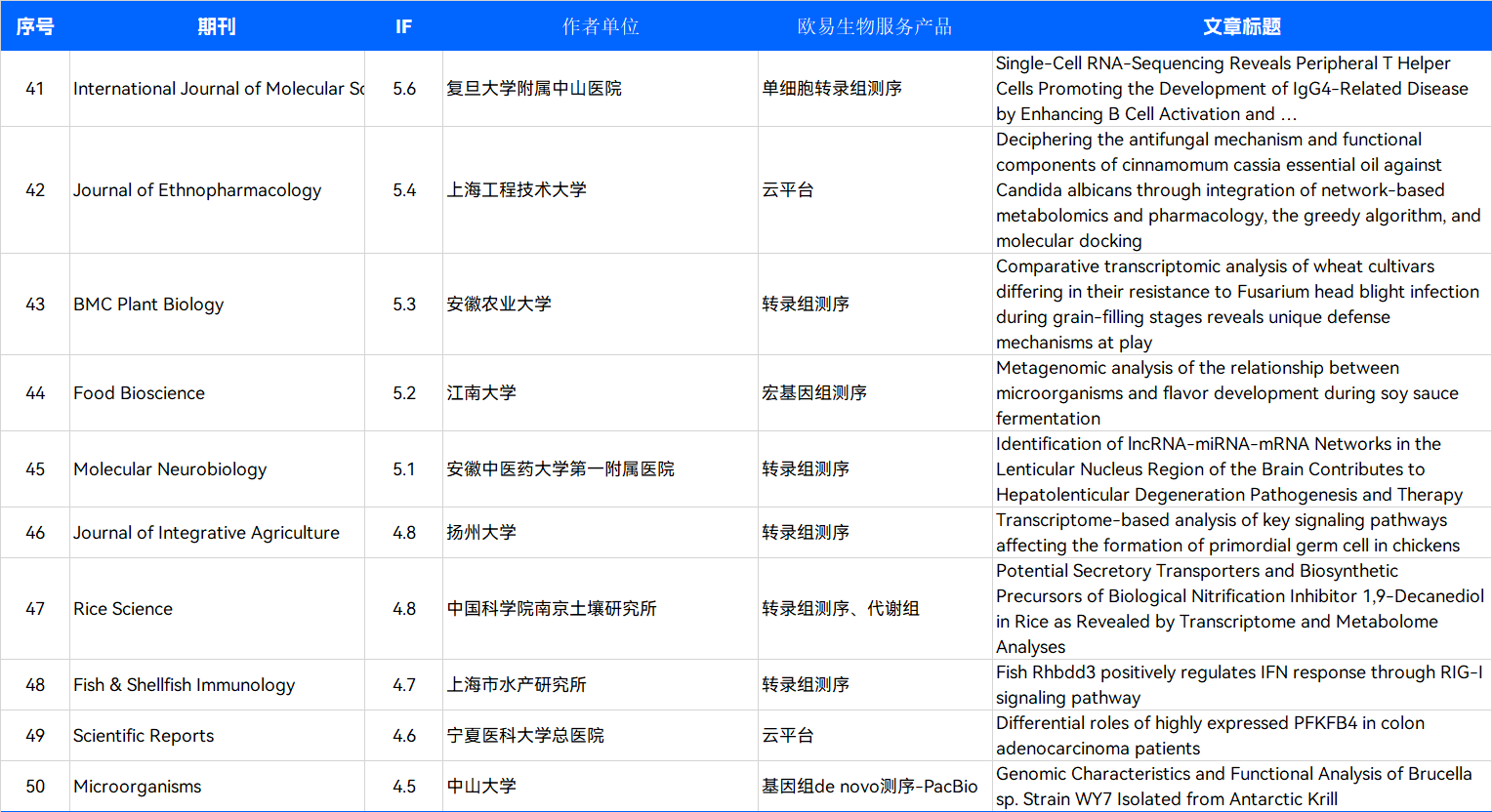1492x812 pixels.
Task: Select 云平台 cell in row 42
Action: coord(875,190)
